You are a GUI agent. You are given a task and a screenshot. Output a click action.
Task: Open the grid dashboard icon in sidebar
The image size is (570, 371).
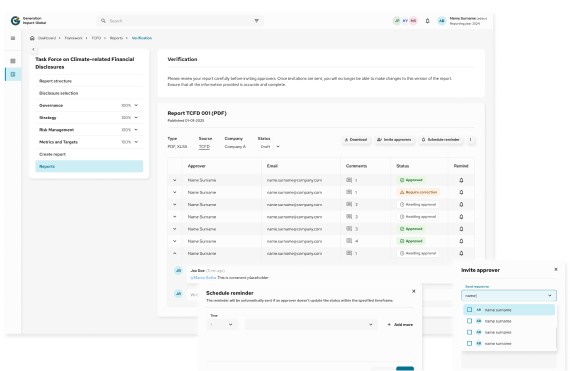coord(13,61)
